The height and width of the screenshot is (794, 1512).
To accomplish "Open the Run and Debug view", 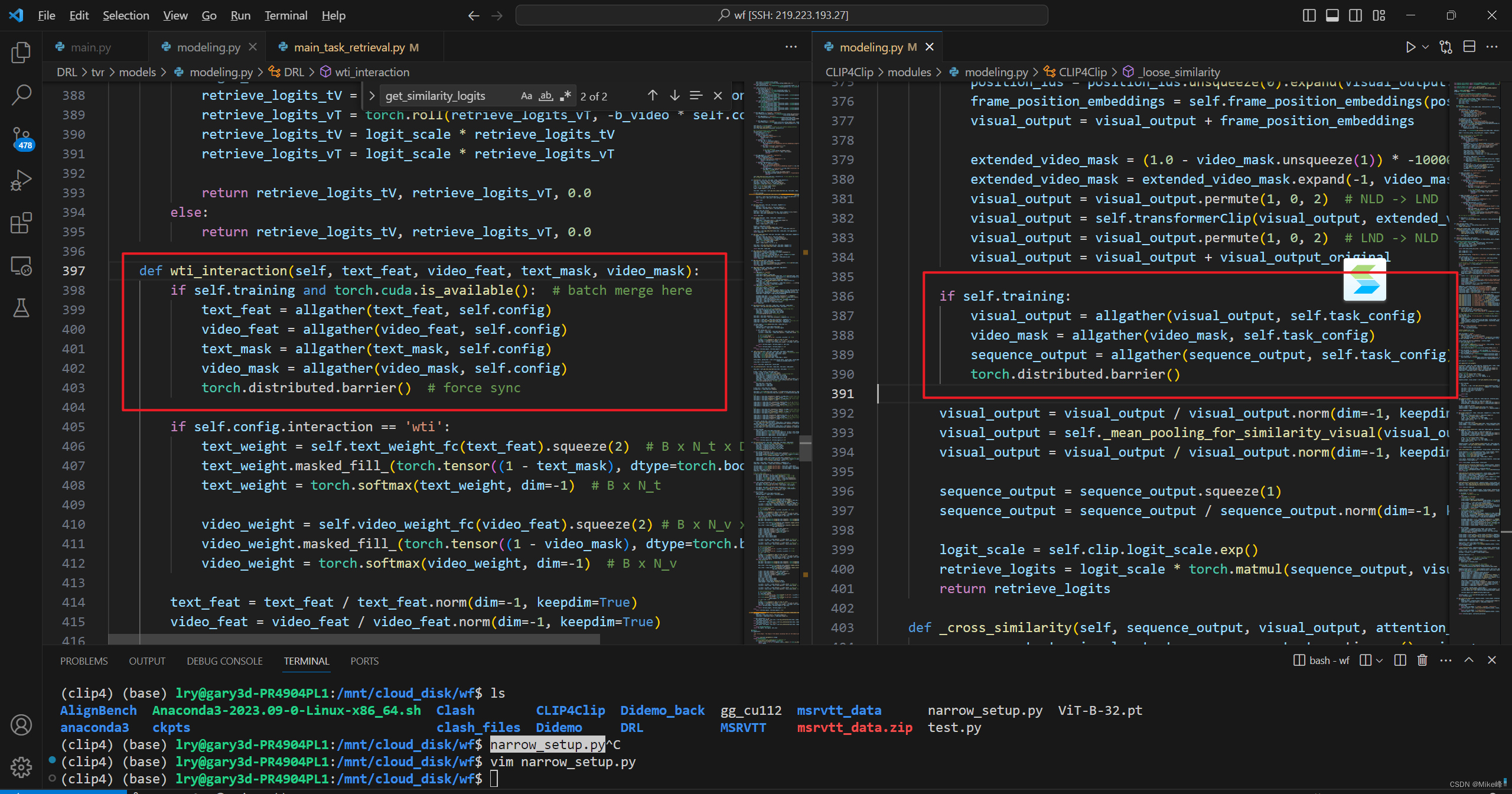I will 21,180.
